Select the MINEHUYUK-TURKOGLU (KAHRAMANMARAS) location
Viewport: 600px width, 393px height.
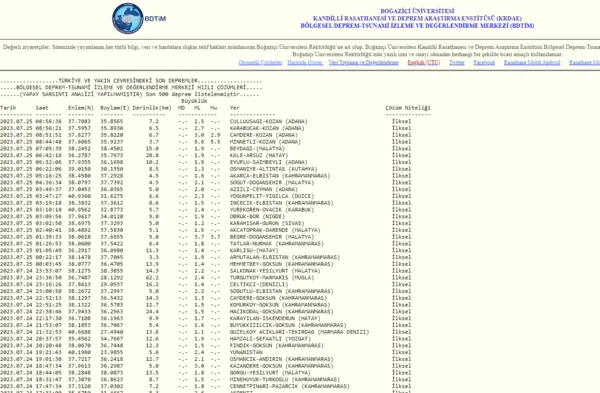tap(285, 380)
